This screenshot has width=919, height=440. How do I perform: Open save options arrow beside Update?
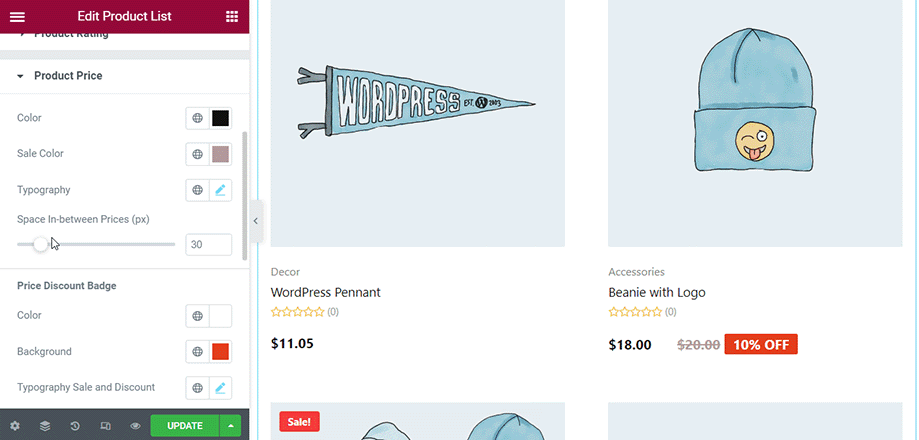click(x=230, y=426)
